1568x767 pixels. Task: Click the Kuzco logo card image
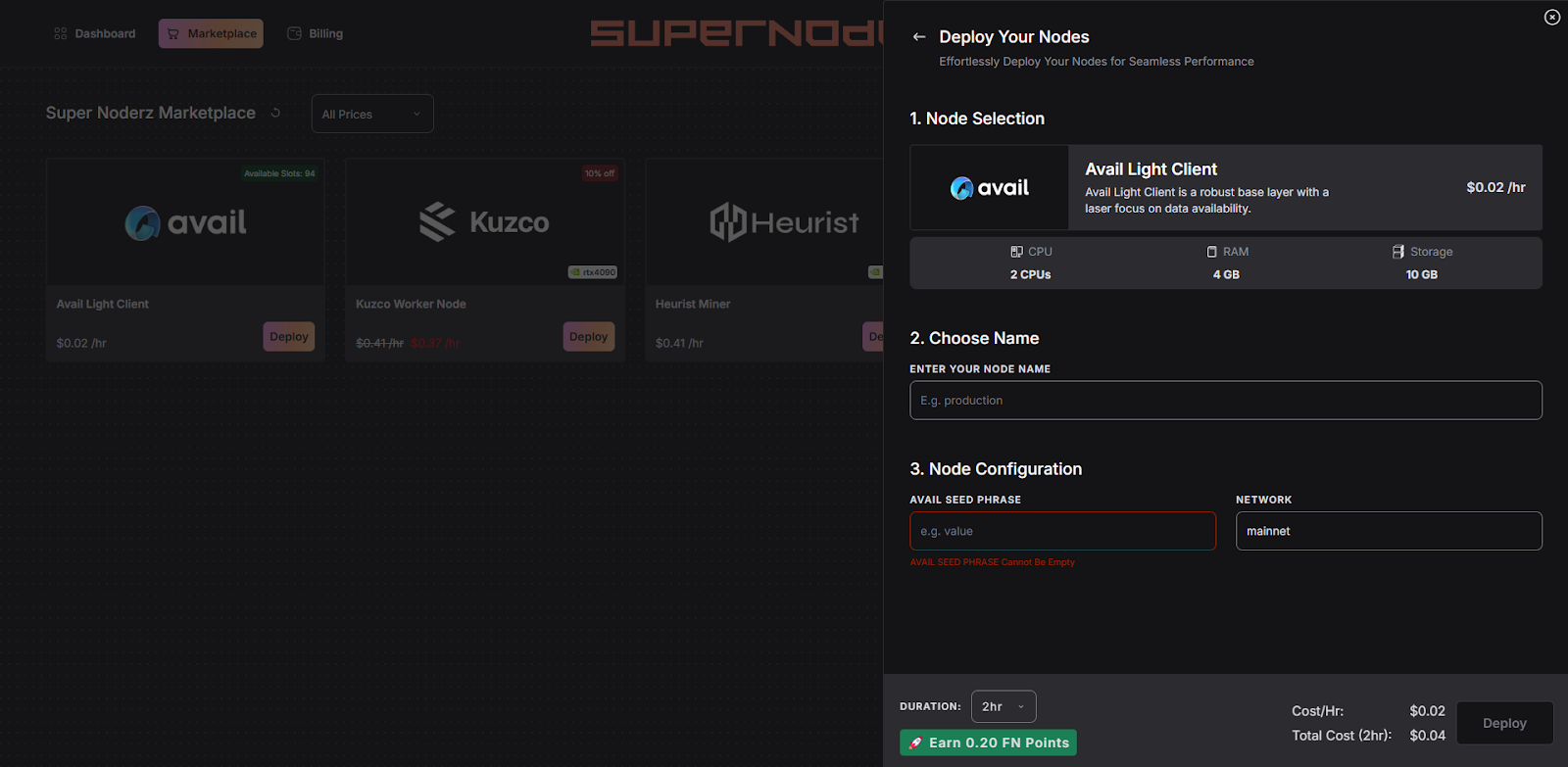tap(484, 222)
